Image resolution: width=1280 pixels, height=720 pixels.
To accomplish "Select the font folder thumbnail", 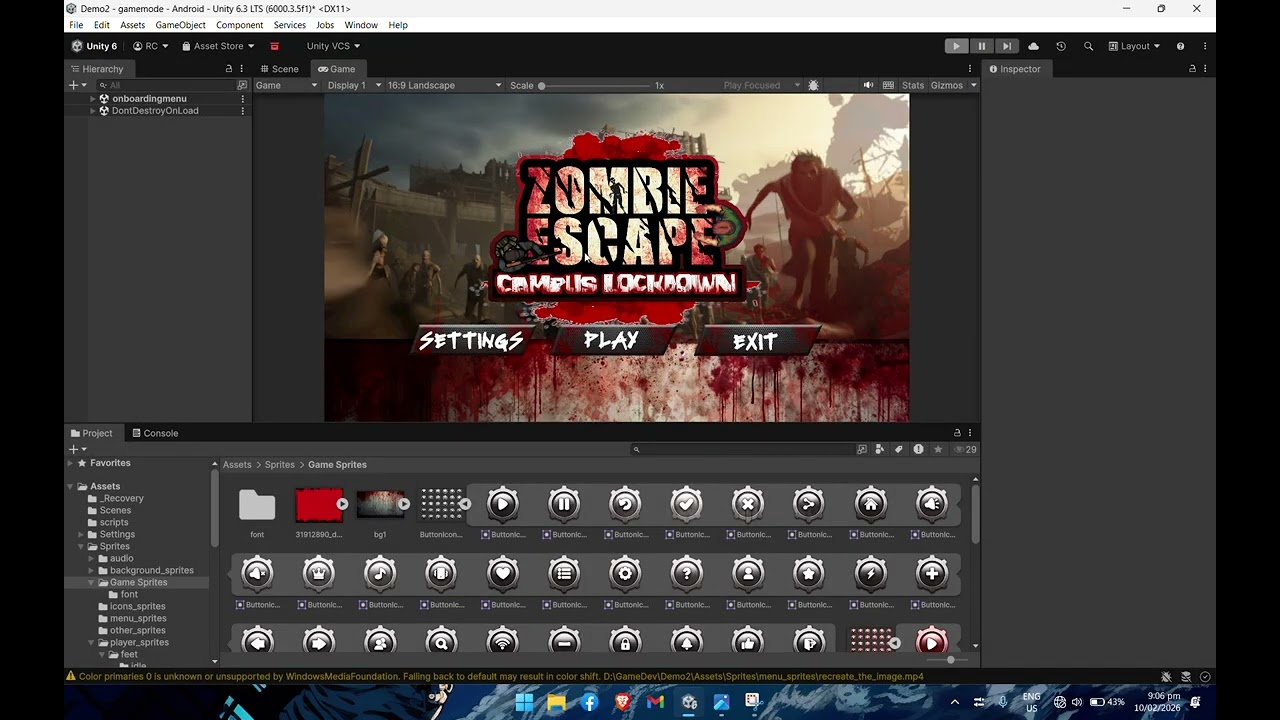I will coord(257,505).
